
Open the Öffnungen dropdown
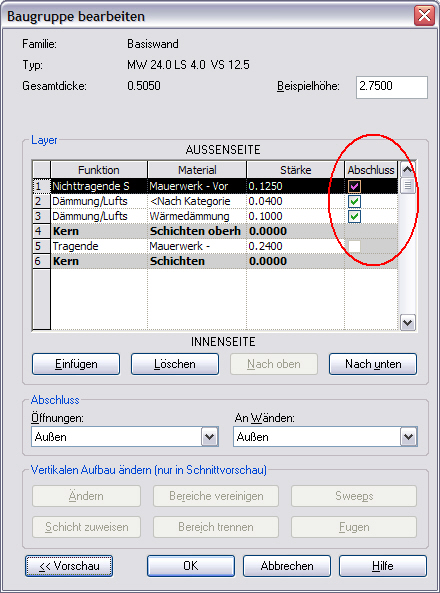[x=210, y=437]
